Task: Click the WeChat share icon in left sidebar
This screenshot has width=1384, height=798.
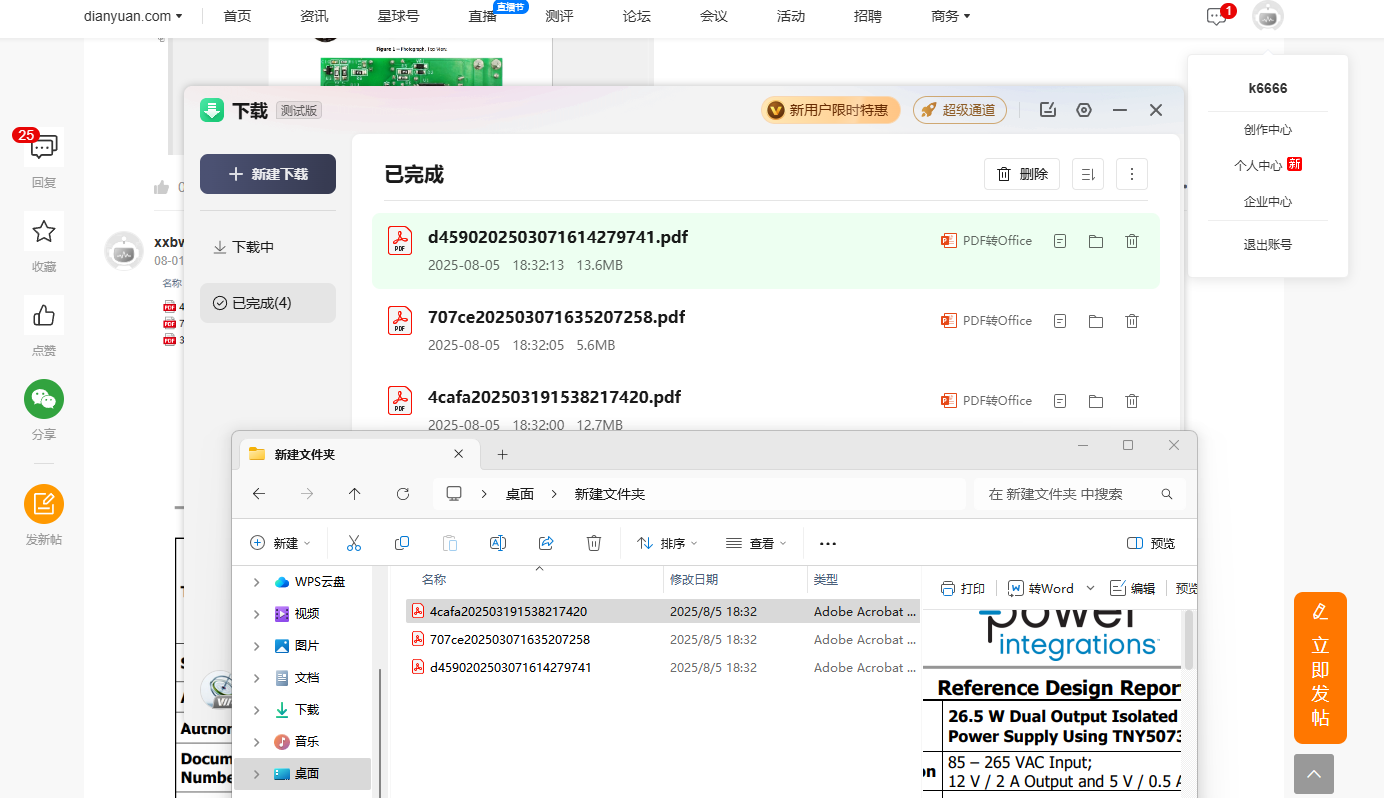Action: click(44, 399)
